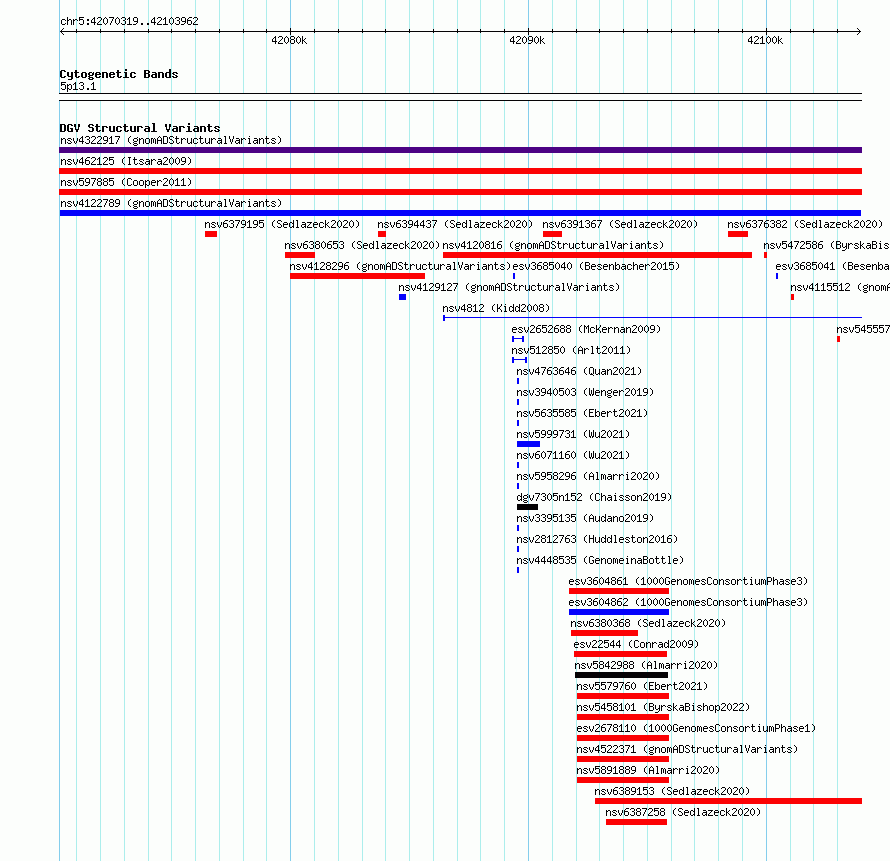Image resolution: width=890 pixels, height=861 pixels.
Task: Click the red nsv4120816 variant bar
Action: [x=597, y=255]
